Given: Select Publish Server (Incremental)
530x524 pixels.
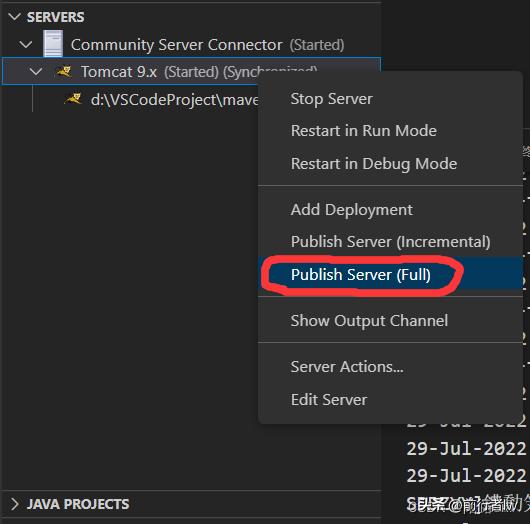Looking at the screenshot, I should click(390, 242).
